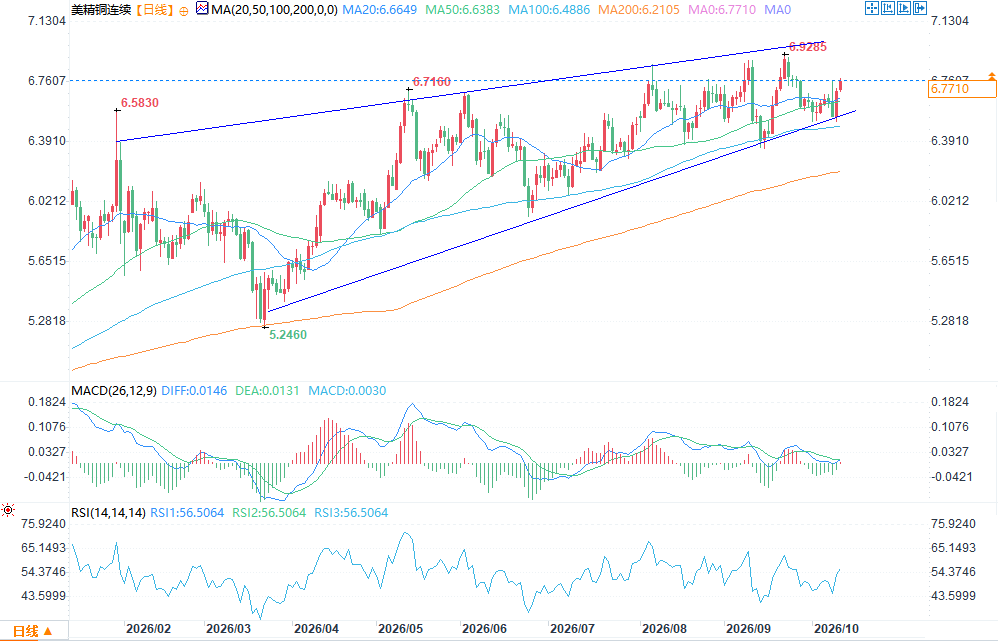This screenshot has width=998, height=641.
Task: Click the red sun icon beside RSI panel
Action: (8, 510)
